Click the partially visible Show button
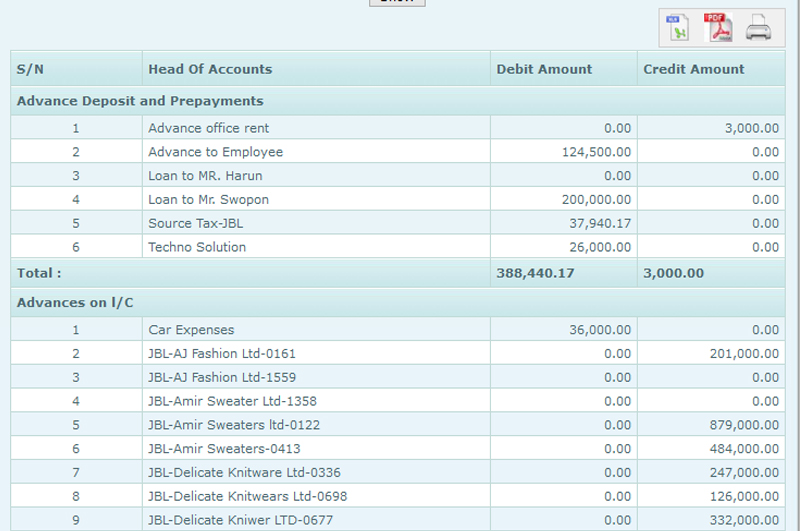Screen dimensions: 800x531 tap(397, 3)
